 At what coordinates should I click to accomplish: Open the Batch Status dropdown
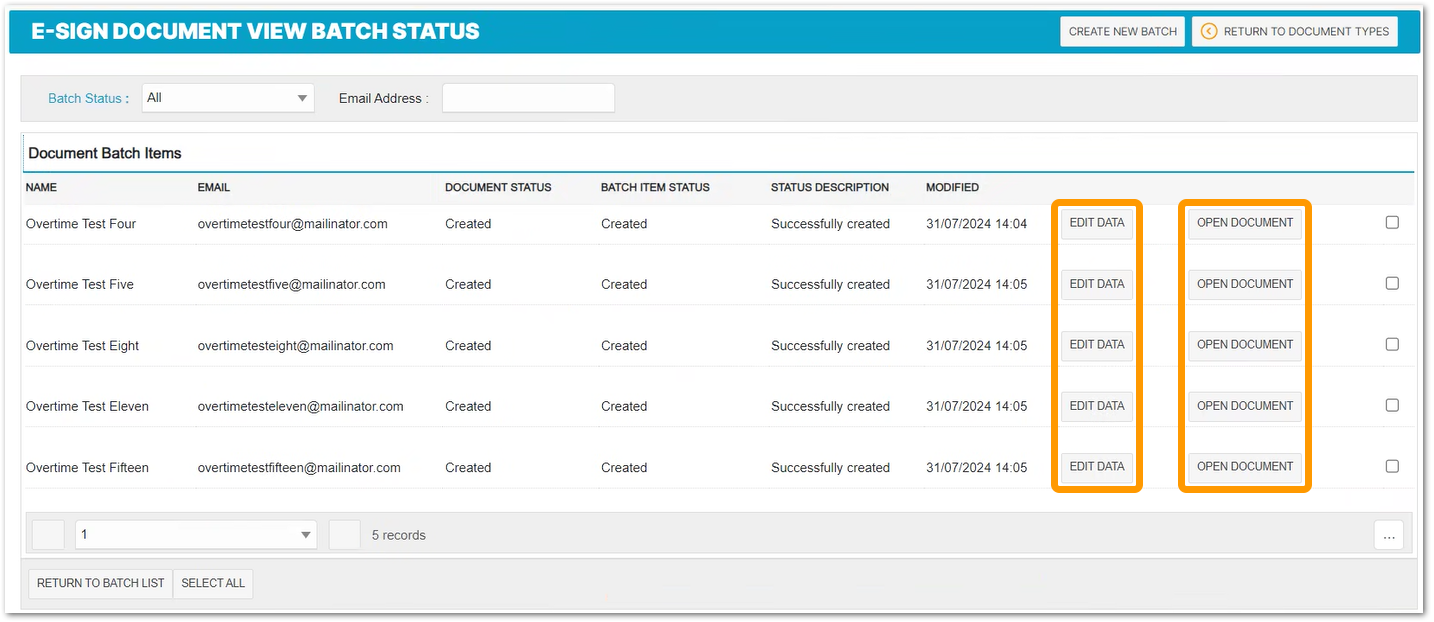(x=228, y=98)
